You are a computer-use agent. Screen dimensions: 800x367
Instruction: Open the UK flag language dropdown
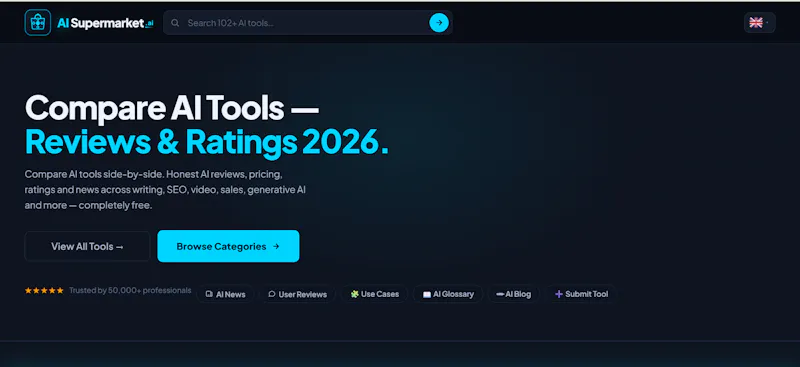[x=759, y=22]
